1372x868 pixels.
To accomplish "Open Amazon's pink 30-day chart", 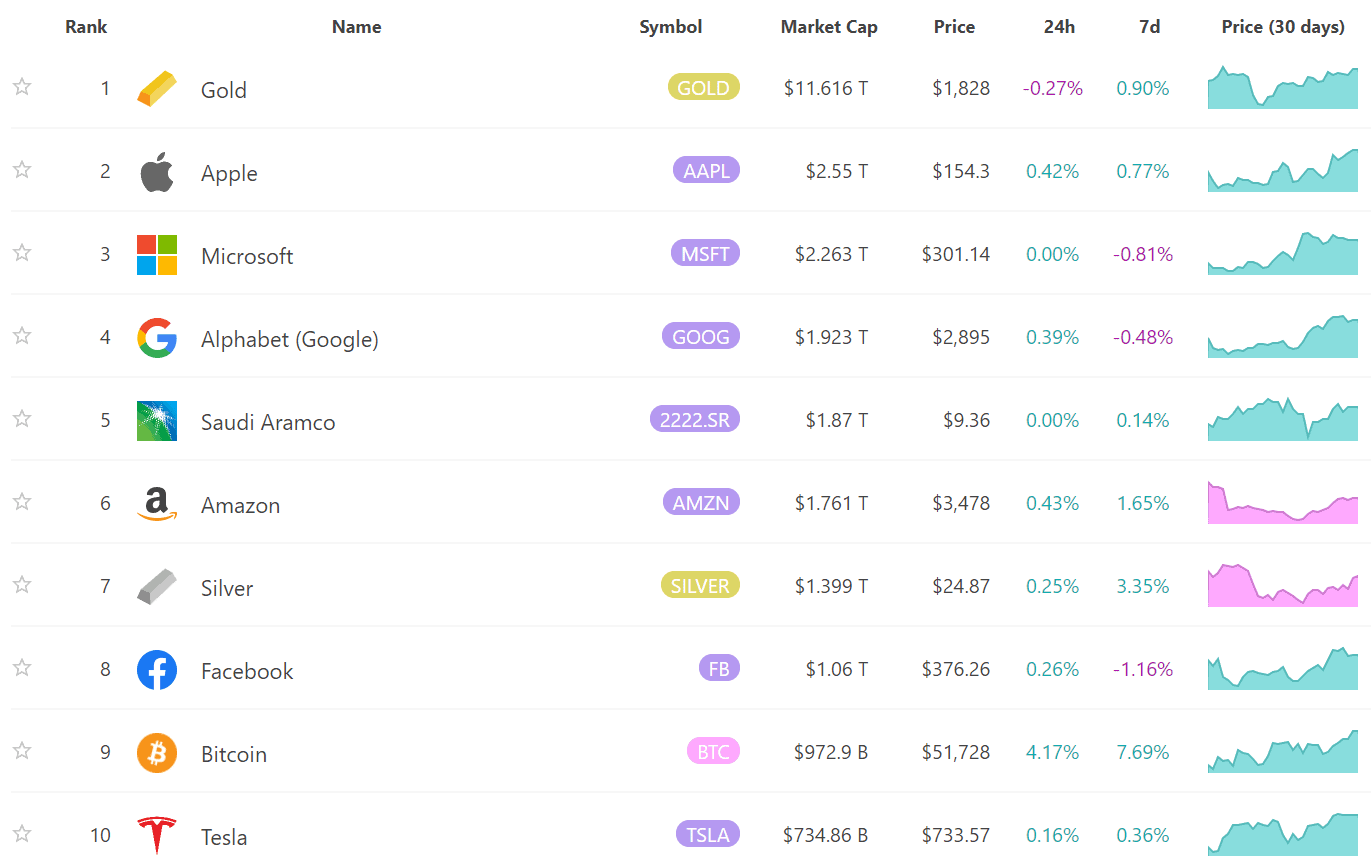I will 1283,502.
